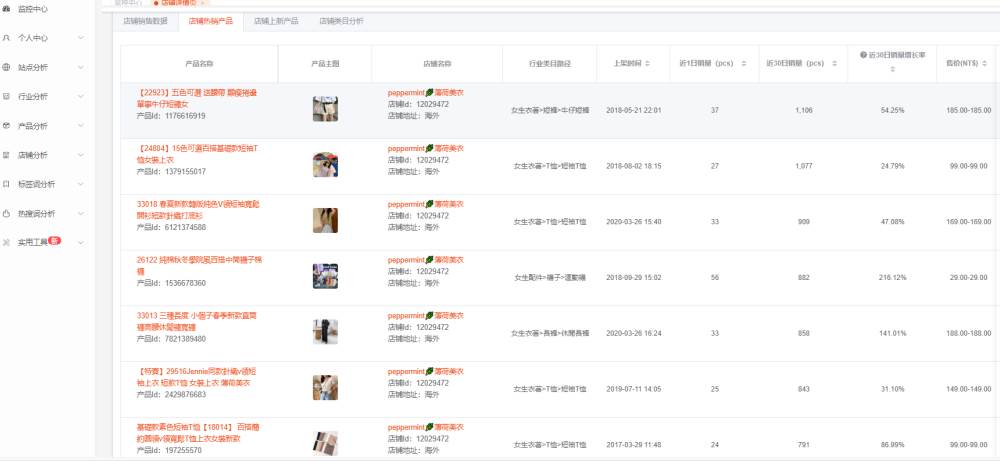This screenshot has width=1000, height=461.
Task: Click the 产品分析 box icon
Action: [6, 126]
